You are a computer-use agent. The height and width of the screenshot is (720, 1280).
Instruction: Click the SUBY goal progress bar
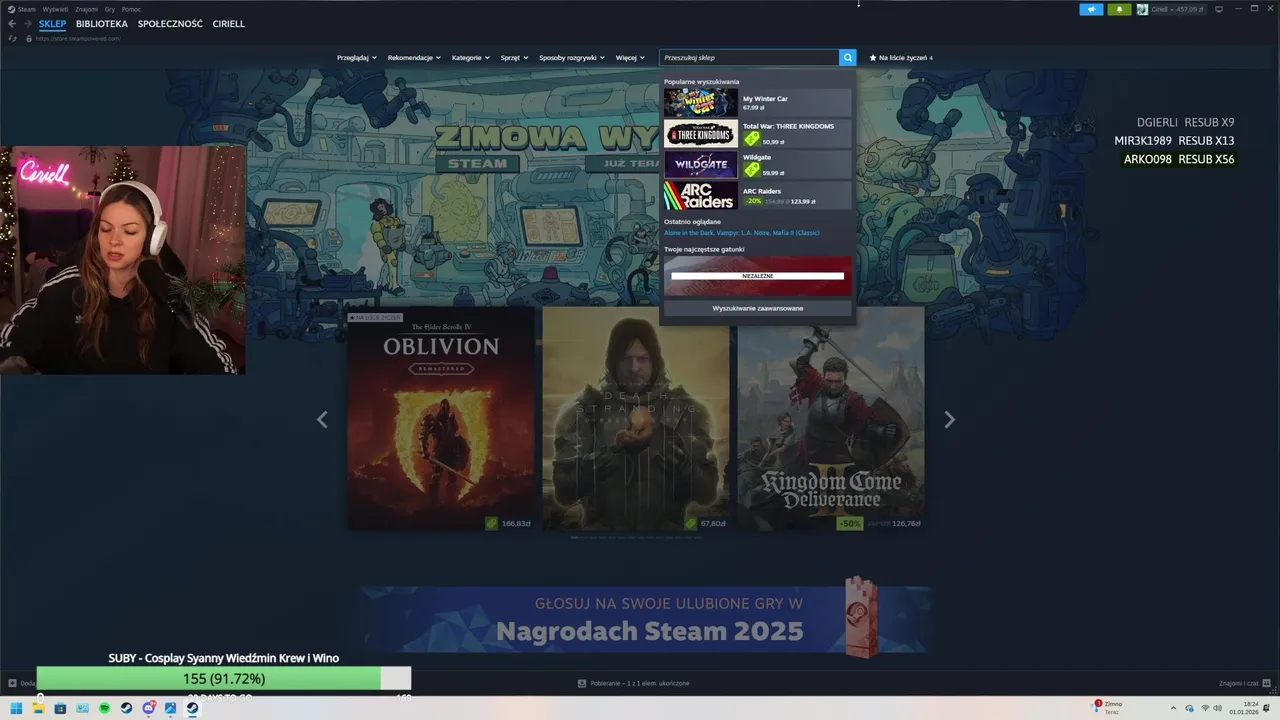tap(224, 679)
